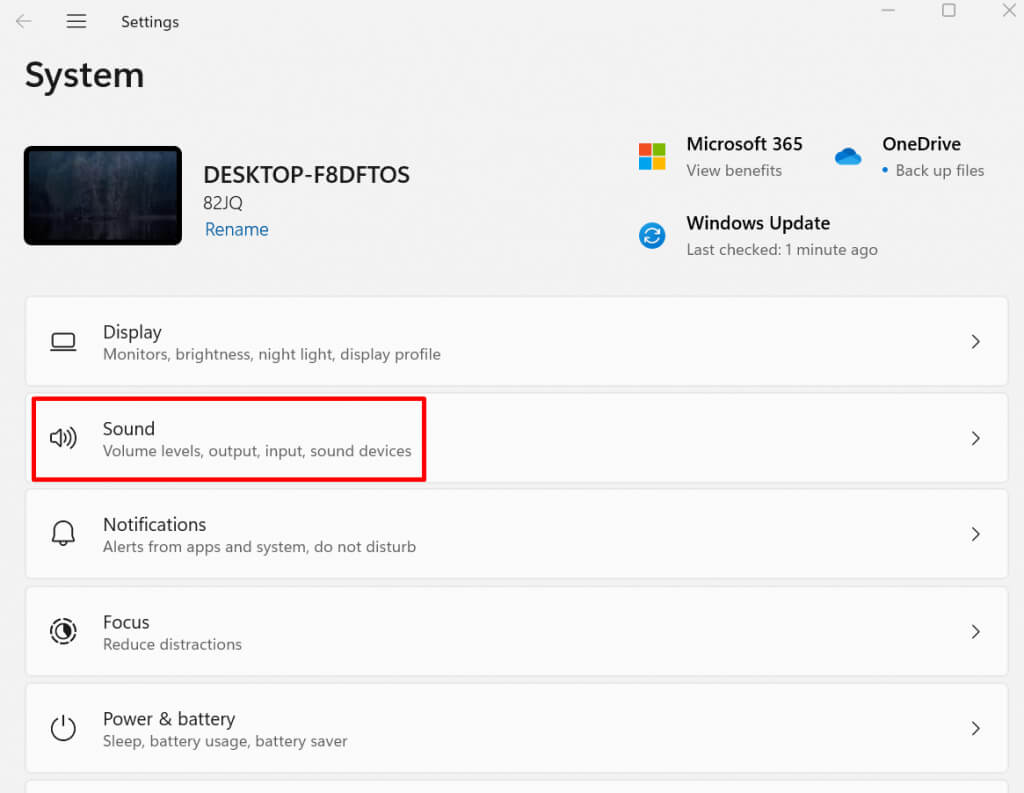Click the Focus target icon
This screenshot has height=793, width=1024.
point(63,631)
